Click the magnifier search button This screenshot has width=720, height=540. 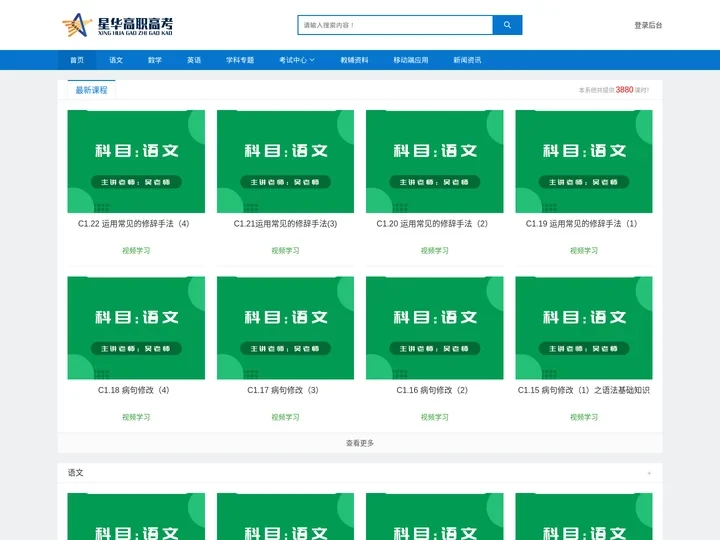coord(507,25)
